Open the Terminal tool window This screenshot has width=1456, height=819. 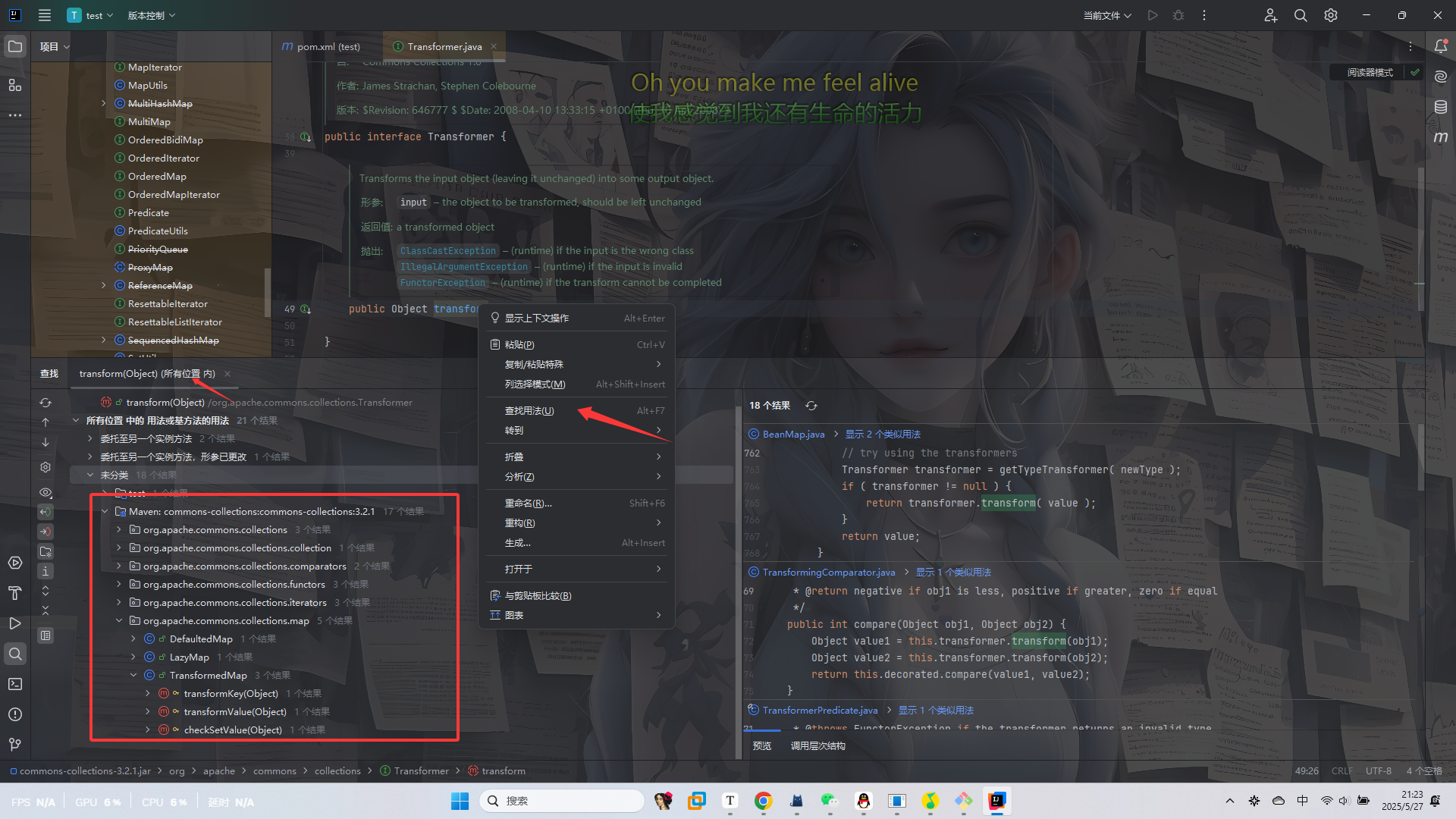[x=15, y=684]
